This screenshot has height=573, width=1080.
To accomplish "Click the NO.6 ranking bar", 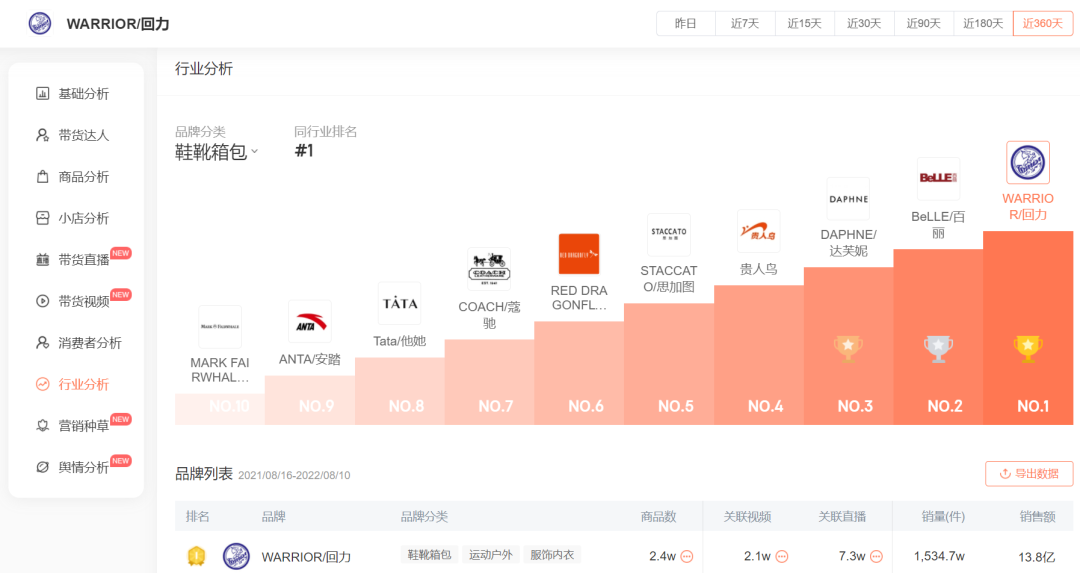I will point(579,373).
